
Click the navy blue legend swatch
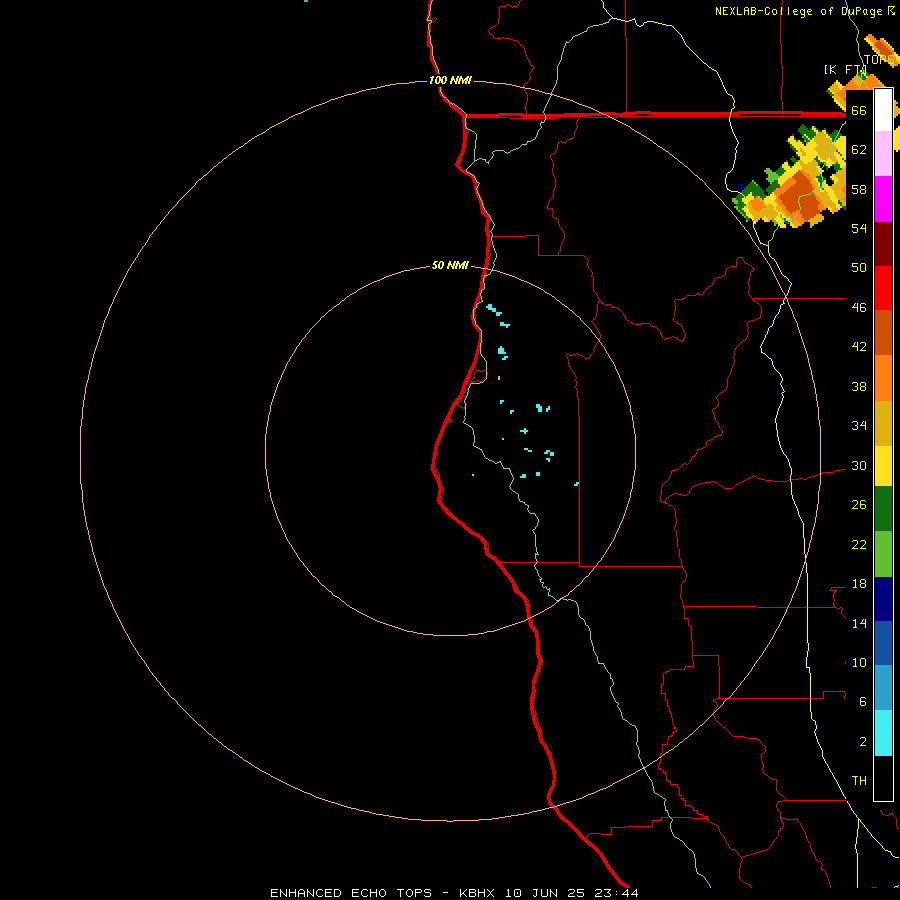coord(883,599)
